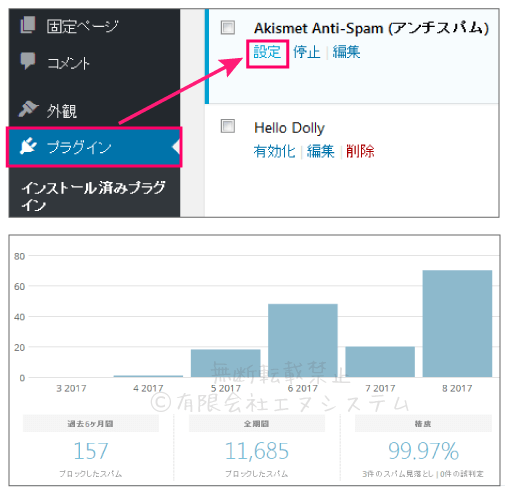Click the 3 2017 axis label
Screen dimensions: 510x491
pyautogui.click(x=71, y=388)
